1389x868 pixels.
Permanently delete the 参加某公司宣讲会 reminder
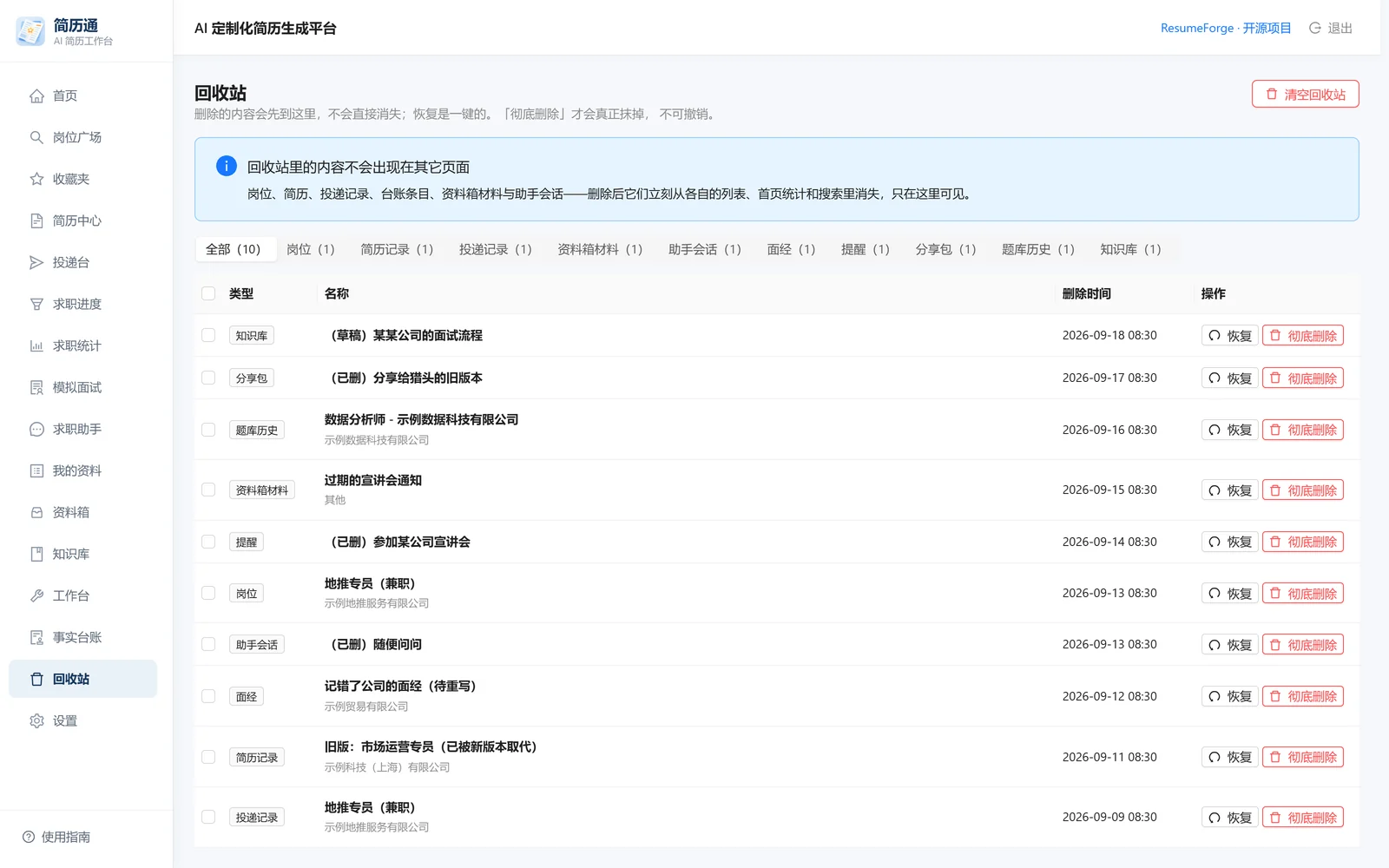click(1302, 542)
